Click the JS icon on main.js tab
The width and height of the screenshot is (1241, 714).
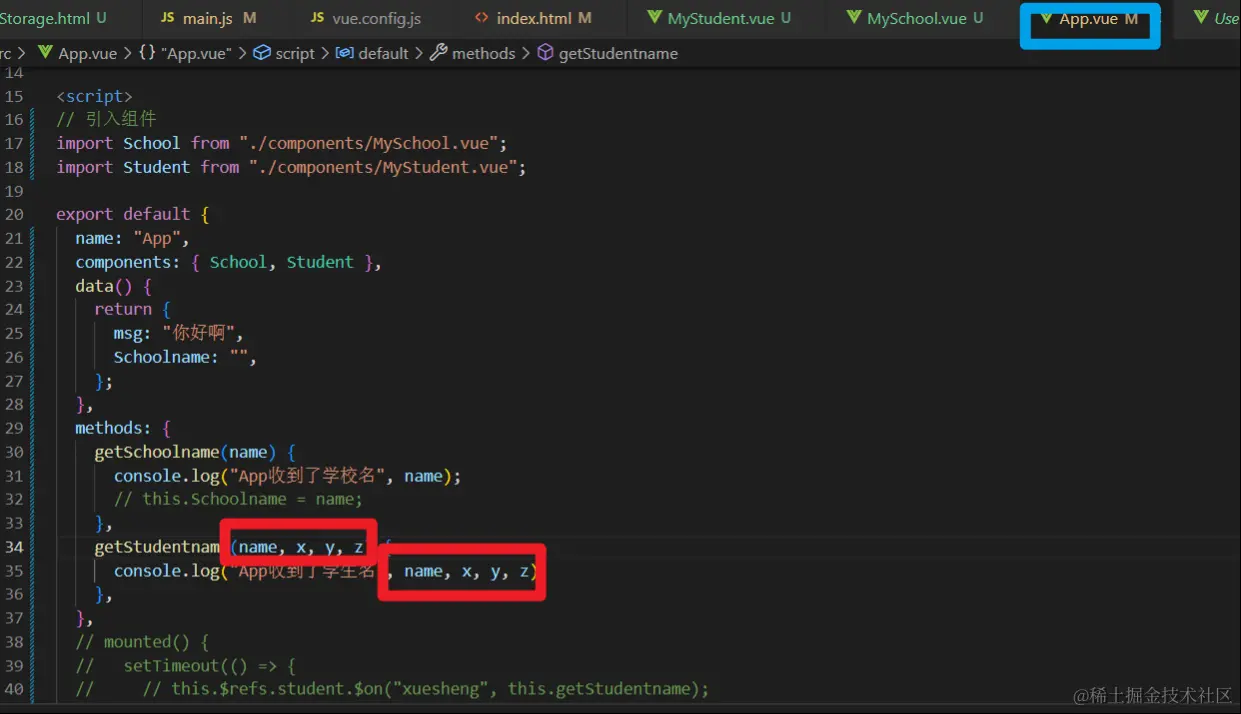167,18
